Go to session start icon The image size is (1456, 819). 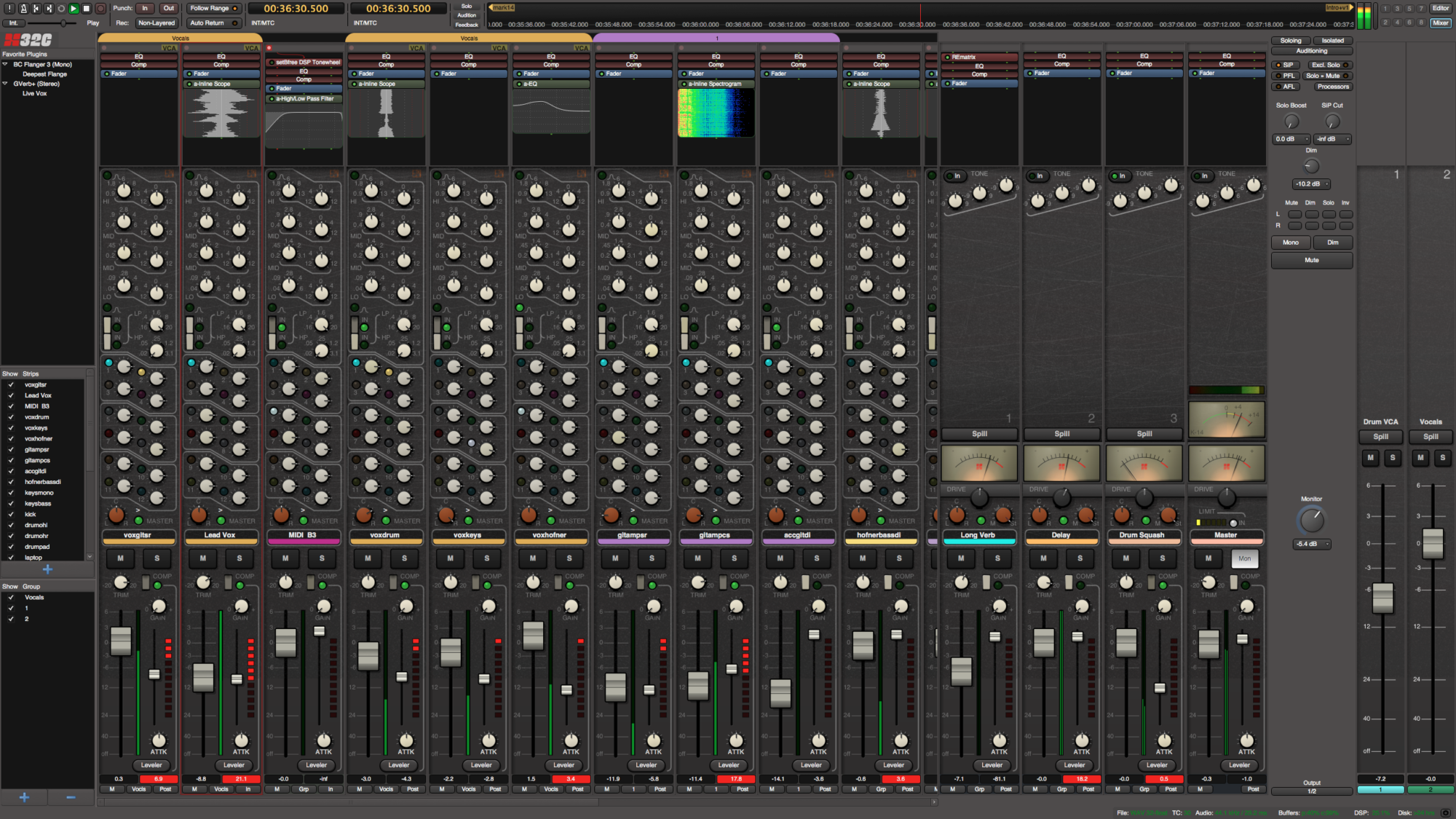(36, 9)
